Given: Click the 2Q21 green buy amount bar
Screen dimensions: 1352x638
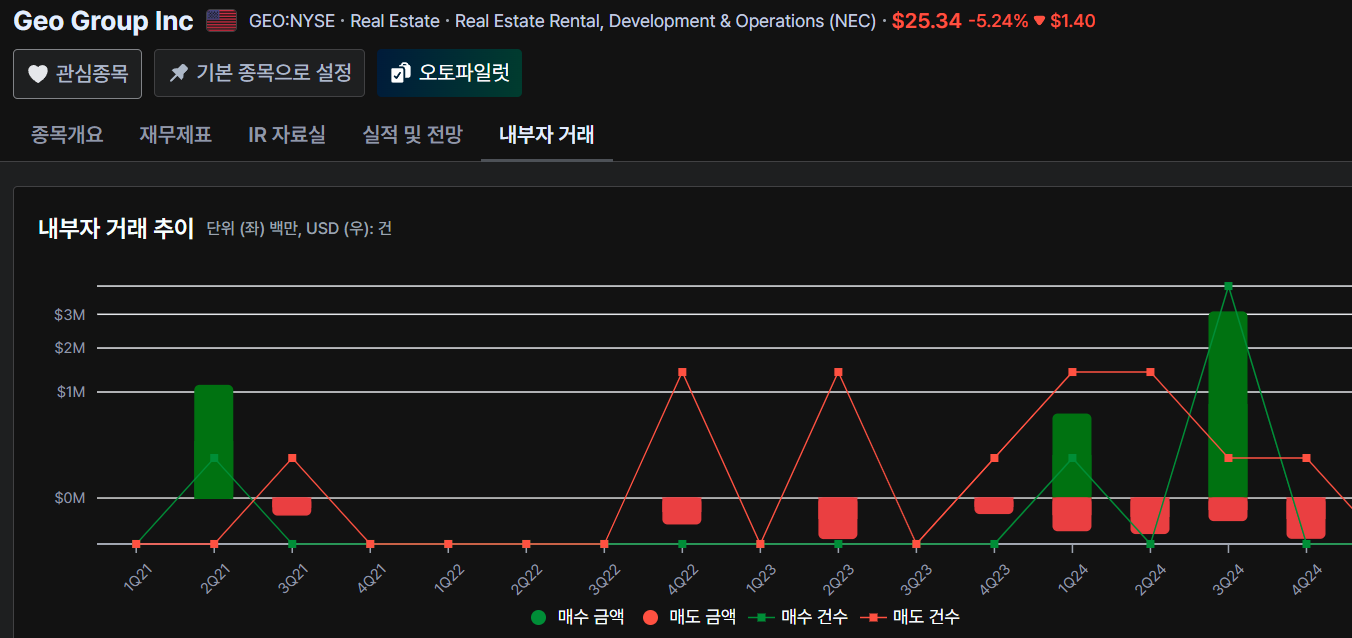Looking at the screenshot, I should (213, 441).
